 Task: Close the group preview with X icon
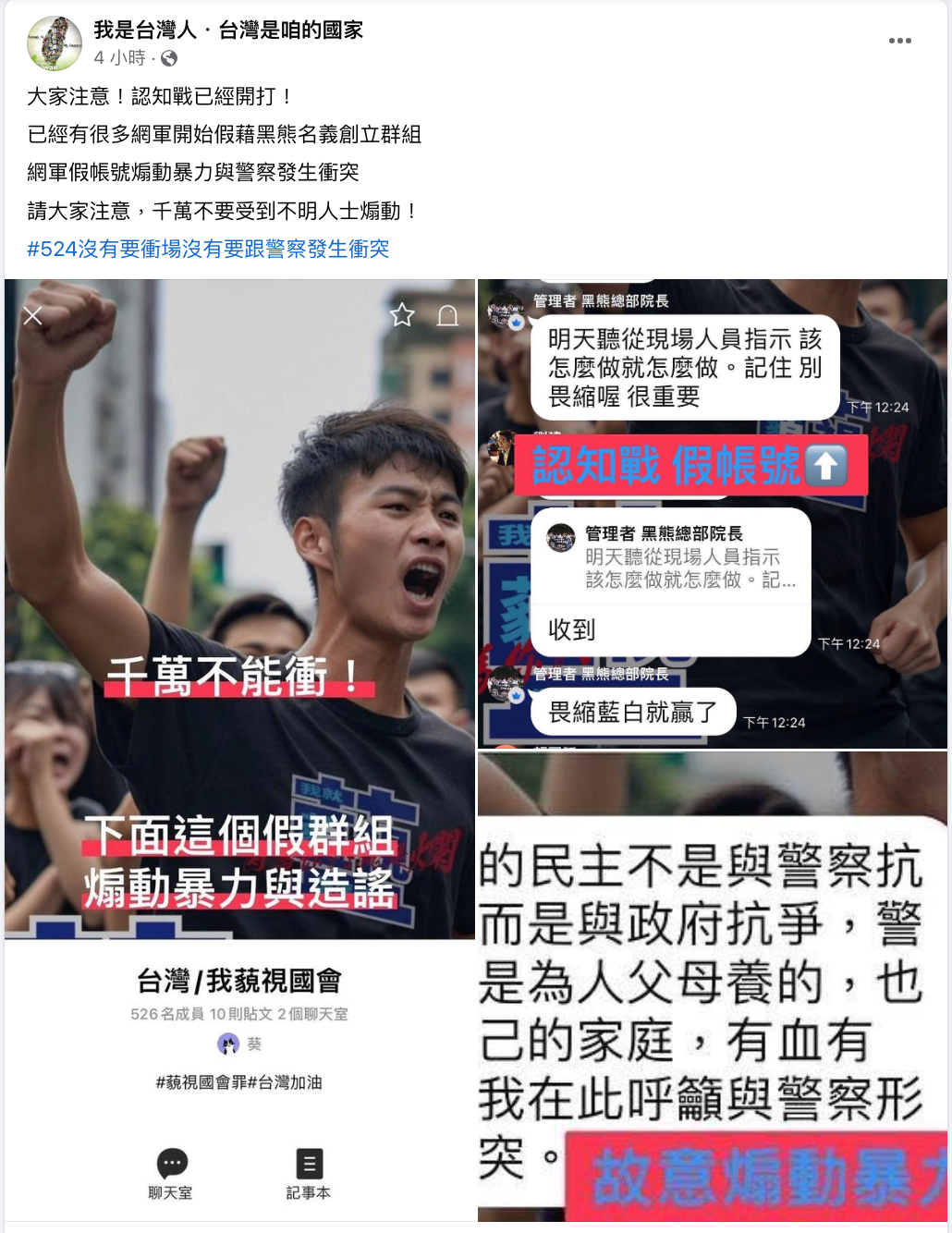[x=32, y=316]
